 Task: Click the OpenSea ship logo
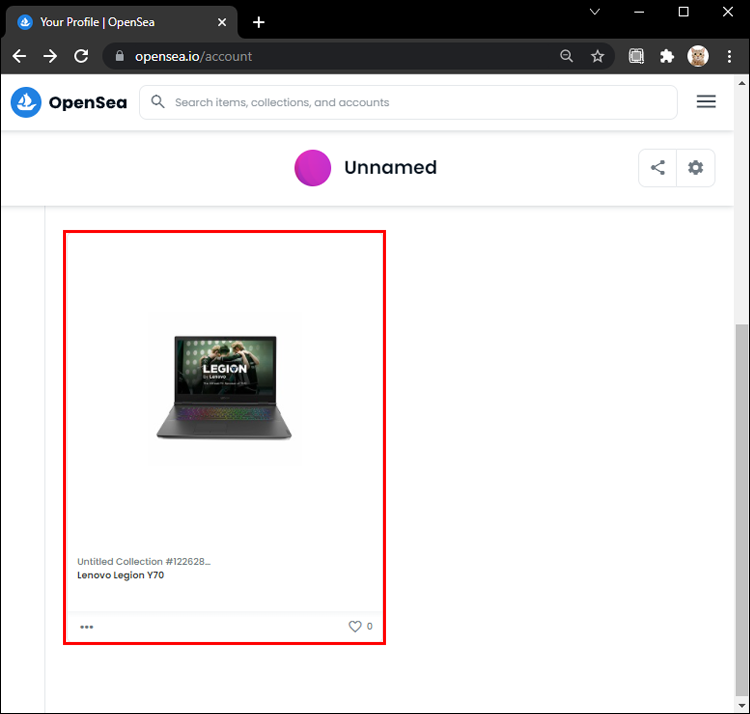[x=26, y=102]
